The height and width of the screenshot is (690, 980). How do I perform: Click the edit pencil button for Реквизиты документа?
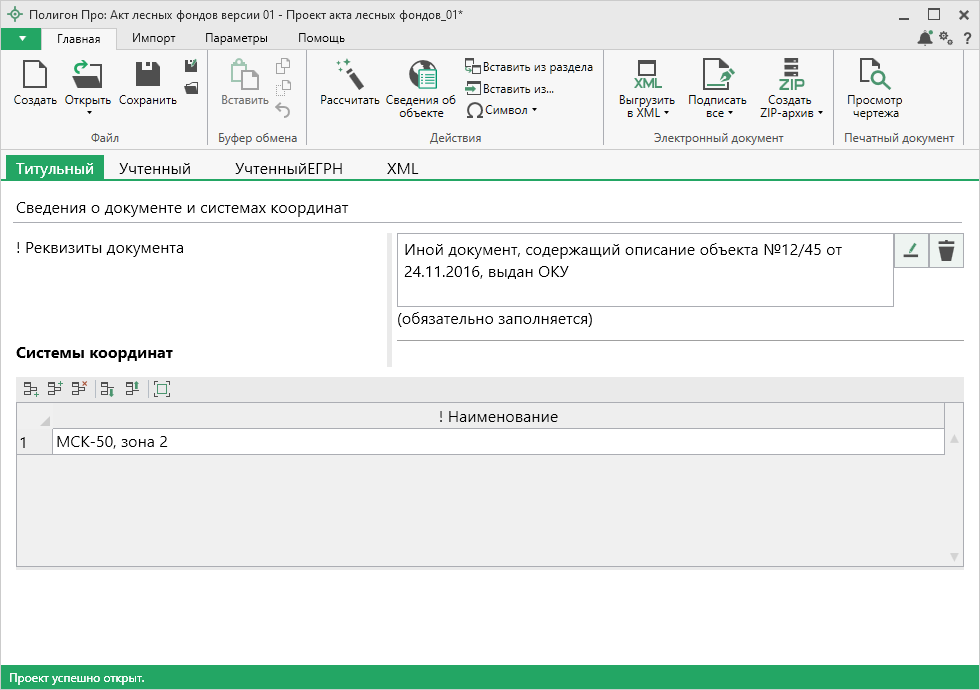[x=910, y=252]
